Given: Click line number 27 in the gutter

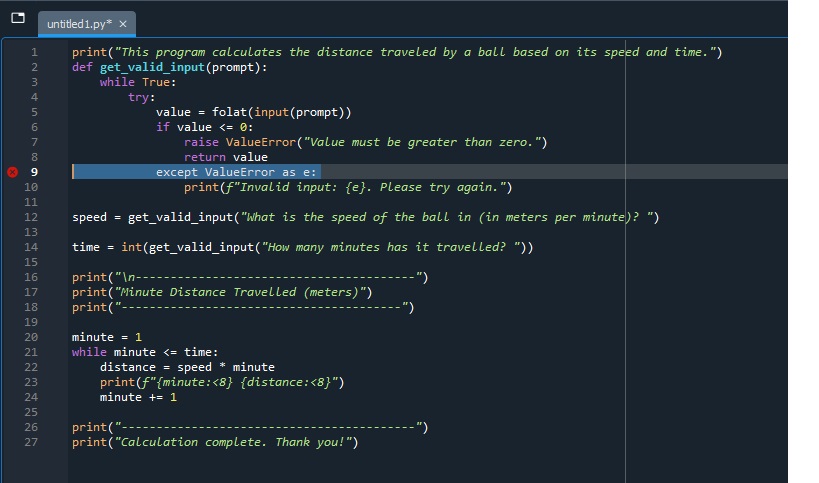Looking at the screenshot, I should click(31, 442).
